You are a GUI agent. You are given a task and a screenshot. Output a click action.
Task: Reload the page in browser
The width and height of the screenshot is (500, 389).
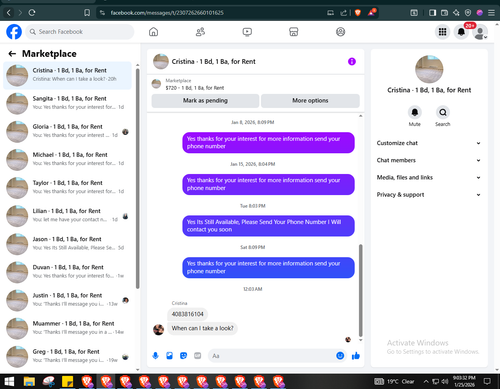coord(32,13)
